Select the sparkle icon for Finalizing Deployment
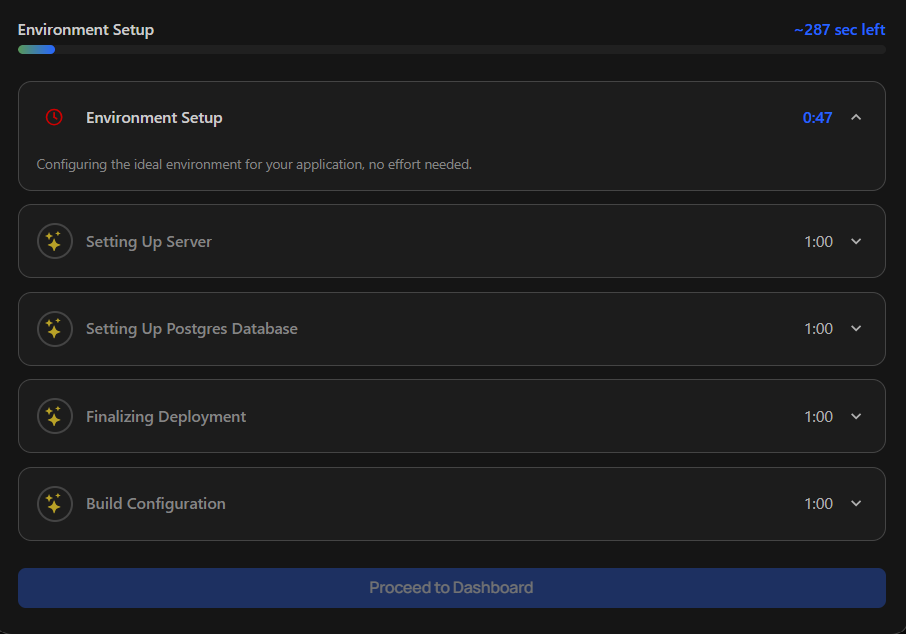The width and height of the screenshot is (906, 634). click(x=55, y=416)
